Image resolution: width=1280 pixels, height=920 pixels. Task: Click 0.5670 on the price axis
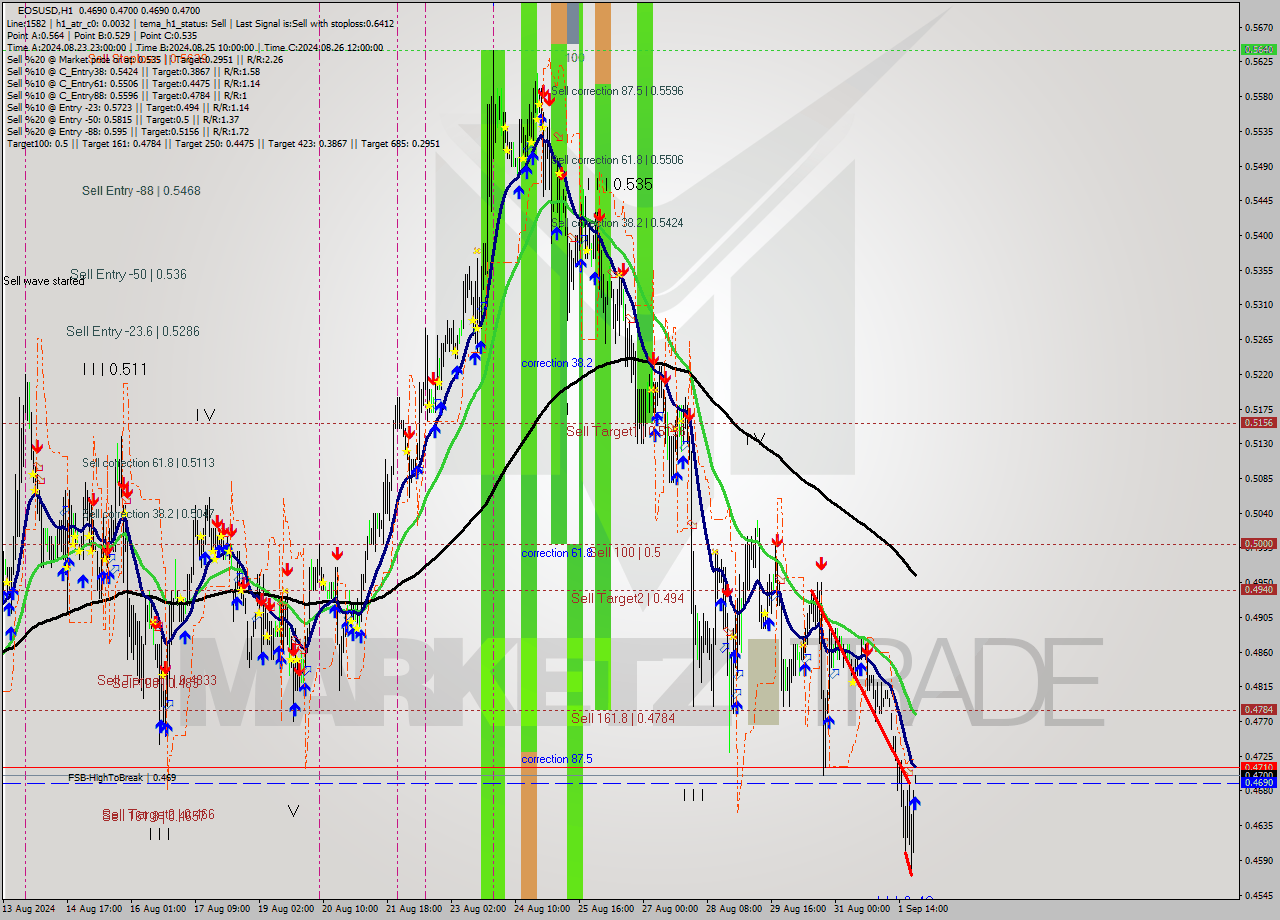[x=1258, y=27]
